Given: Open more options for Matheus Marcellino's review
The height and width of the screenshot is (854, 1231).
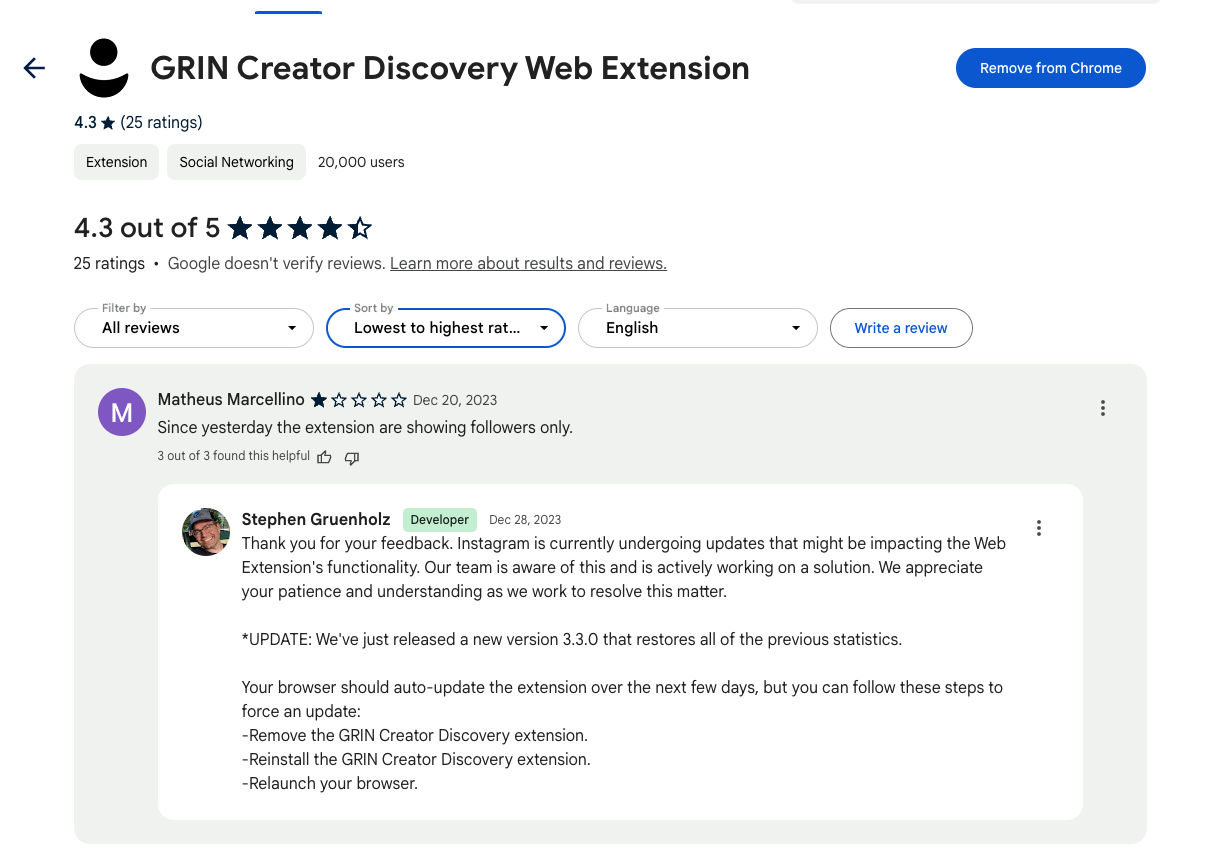Looking at the screenshot, I should 1102,408.
